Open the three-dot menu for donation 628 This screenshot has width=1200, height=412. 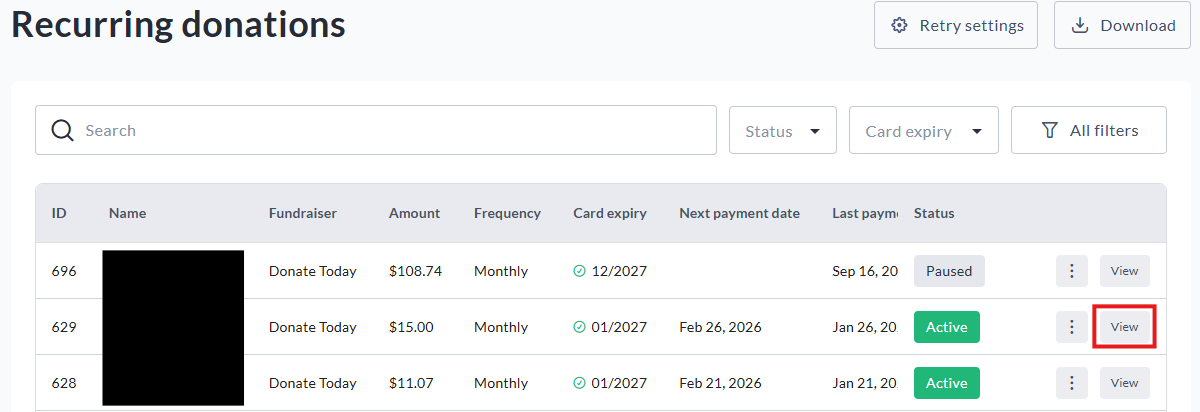pyautogui.click(x=1071, y=383)
